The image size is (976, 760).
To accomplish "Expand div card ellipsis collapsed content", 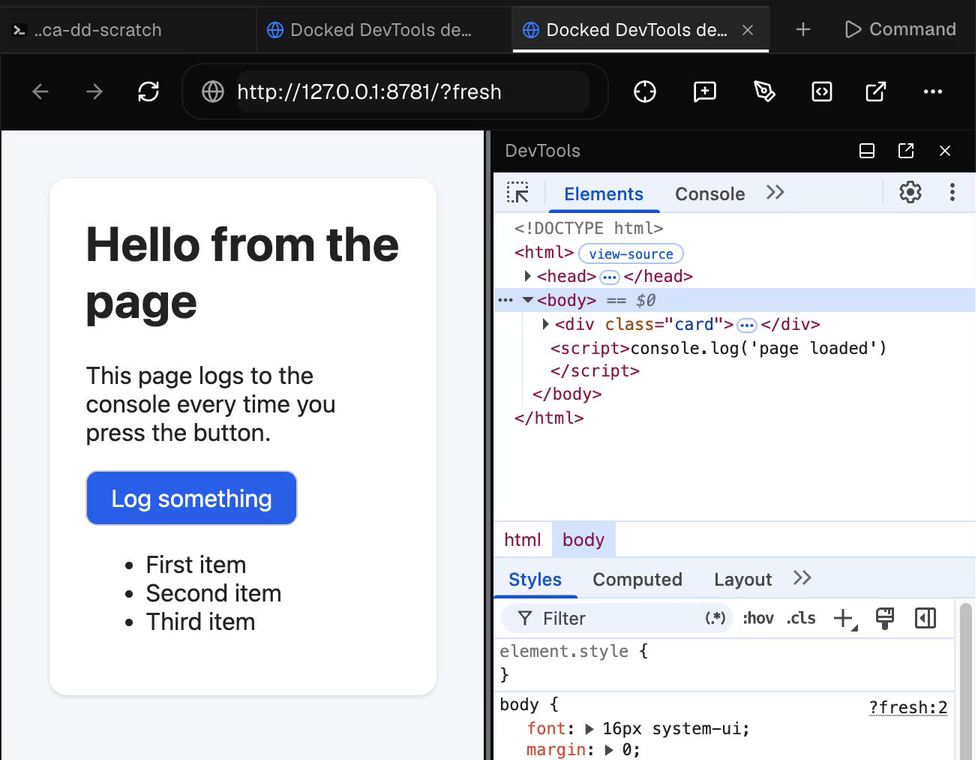I will 746,325.
